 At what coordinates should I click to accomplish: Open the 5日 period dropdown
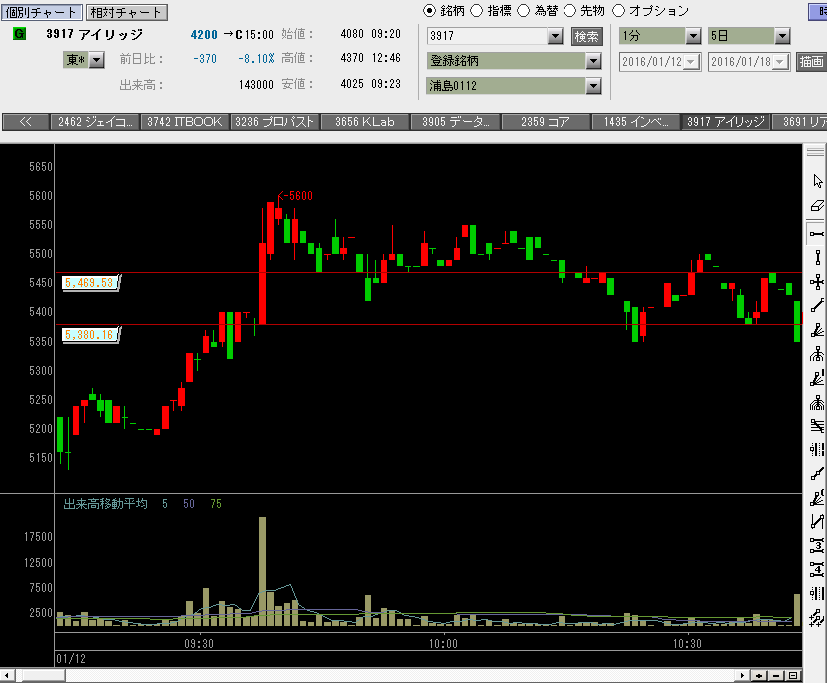point(782,36)
